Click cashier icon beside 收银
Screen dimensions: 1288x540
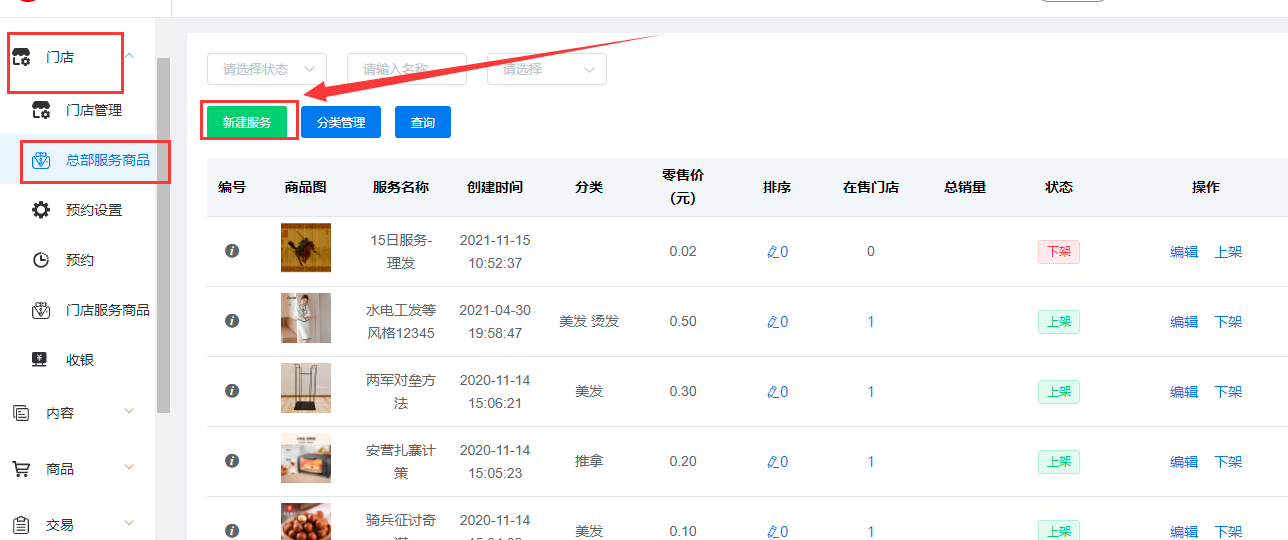coord(41,360)
